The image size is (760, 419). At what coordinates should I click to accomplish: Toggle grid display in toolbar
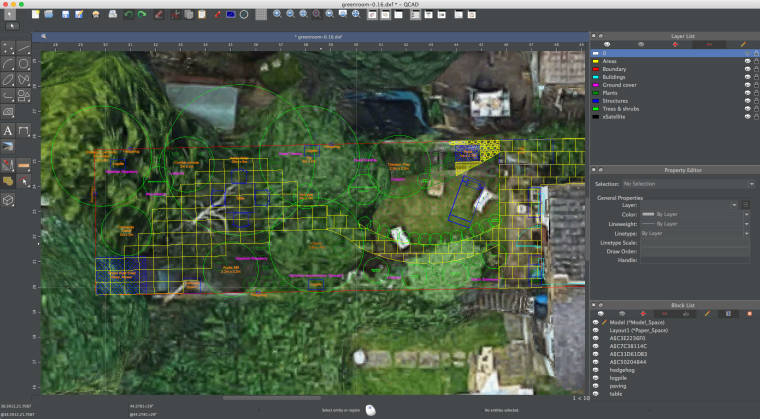click(x=261, y=15)
